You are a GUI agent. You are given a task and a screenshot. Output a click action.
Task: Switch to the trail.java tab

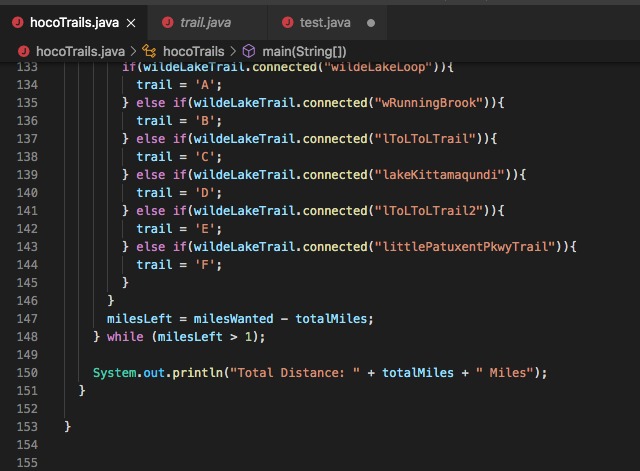pos(205,22)
